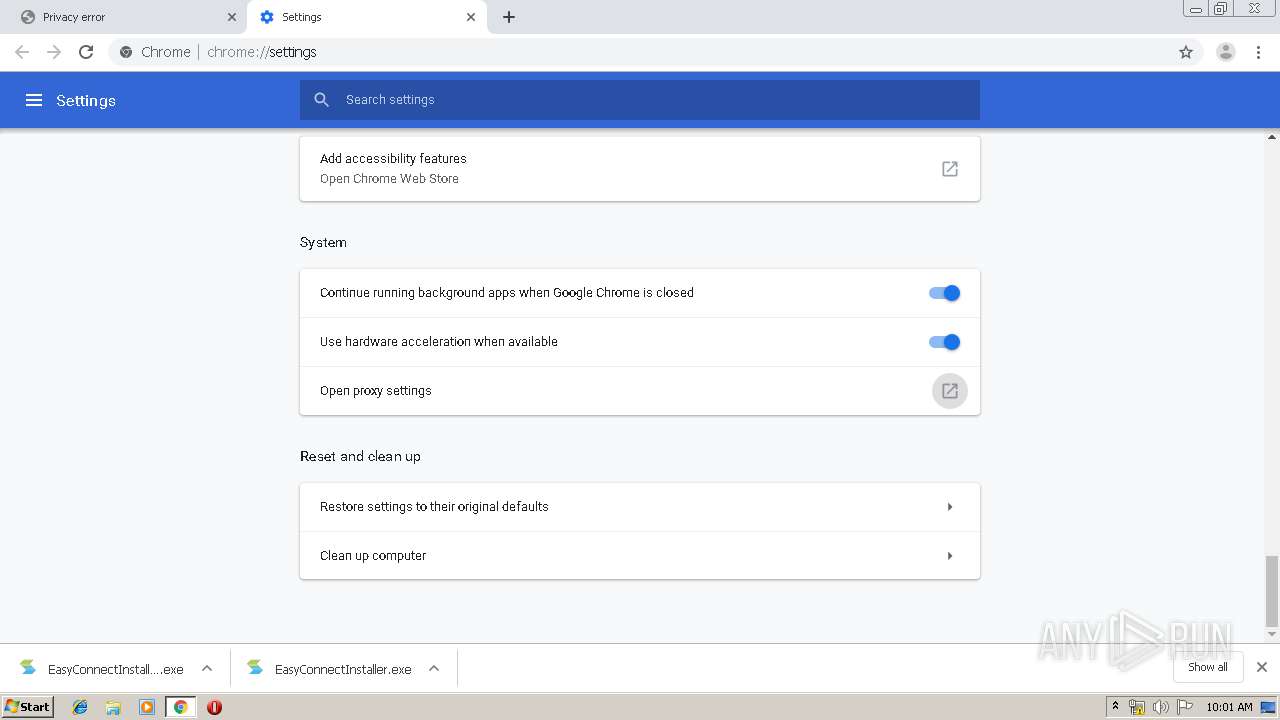
Task: Switch to the Settings tab
Action: click(x=366, y=17)
